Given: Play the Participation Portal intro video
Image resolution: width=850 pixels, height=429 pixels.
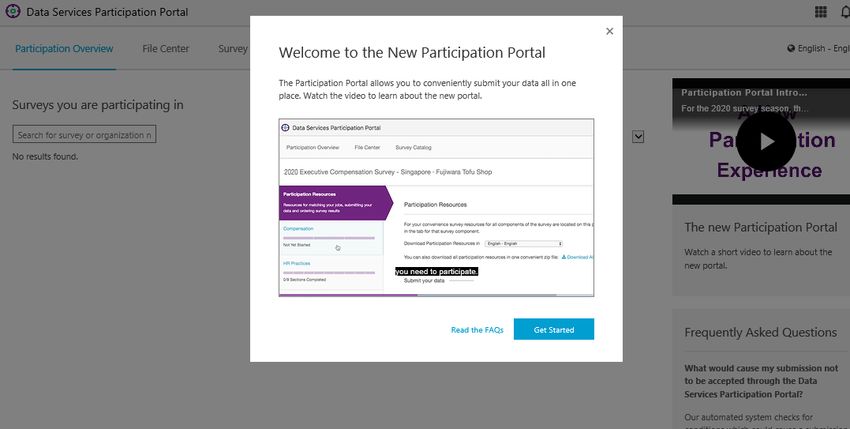Looking at the screenshot, I should pos(766,142).
